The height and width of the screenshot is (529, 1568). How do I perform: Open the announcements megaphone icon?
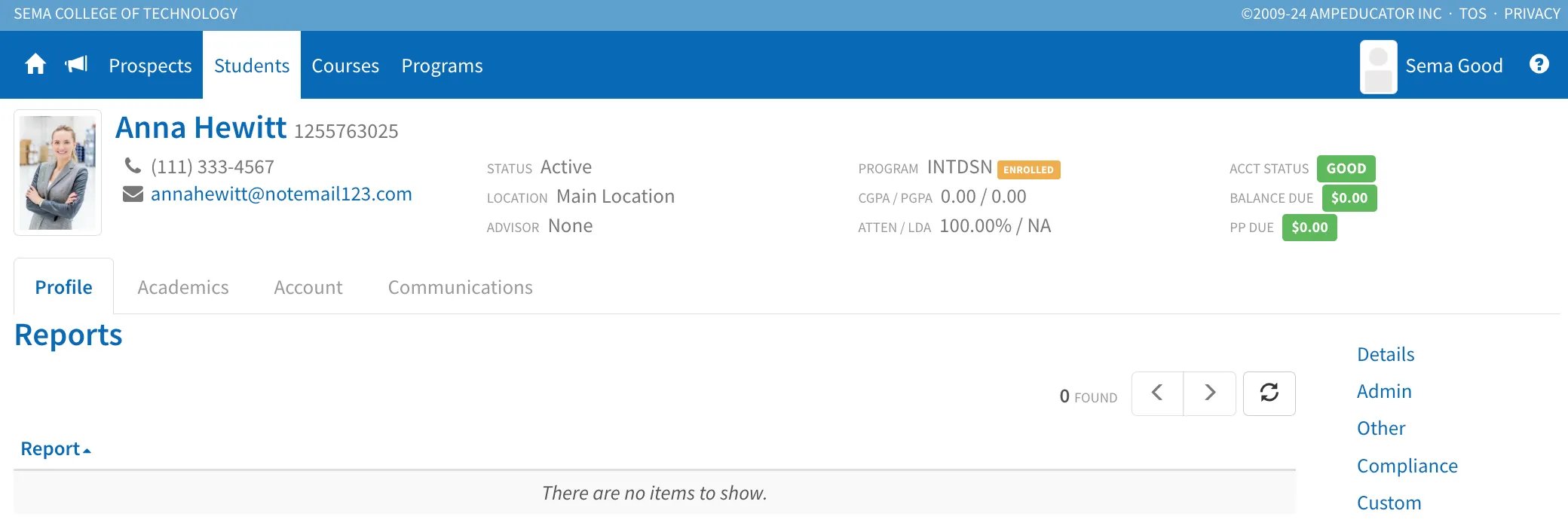(x=76, y=65)
